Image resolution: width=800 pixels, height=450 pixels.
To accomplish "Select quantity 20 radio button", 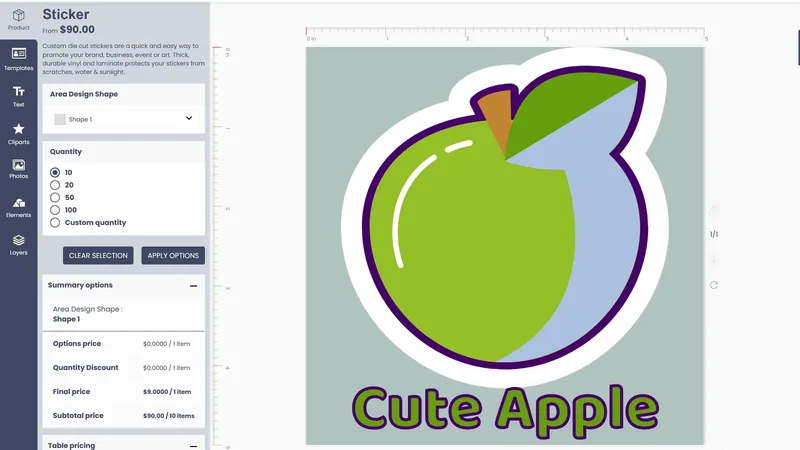I will (55, 185).
